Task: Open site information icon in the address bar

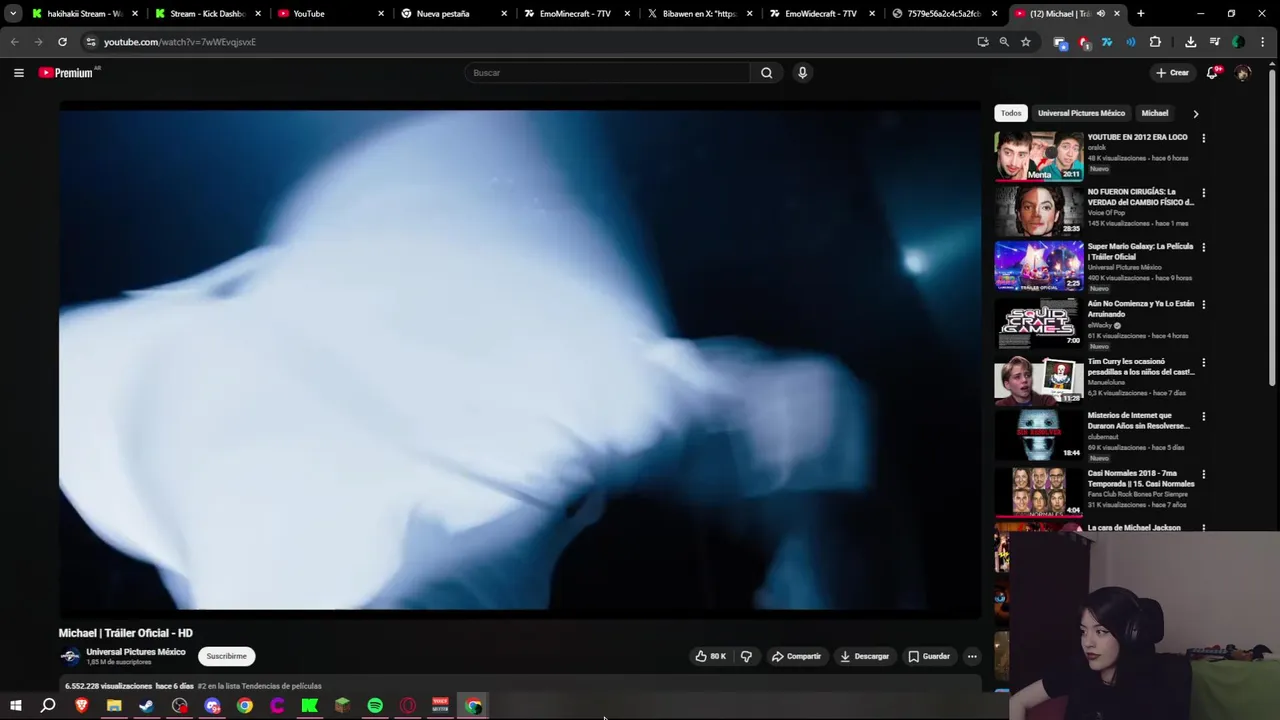Action: pyautogui.click(x=91, y=42)
